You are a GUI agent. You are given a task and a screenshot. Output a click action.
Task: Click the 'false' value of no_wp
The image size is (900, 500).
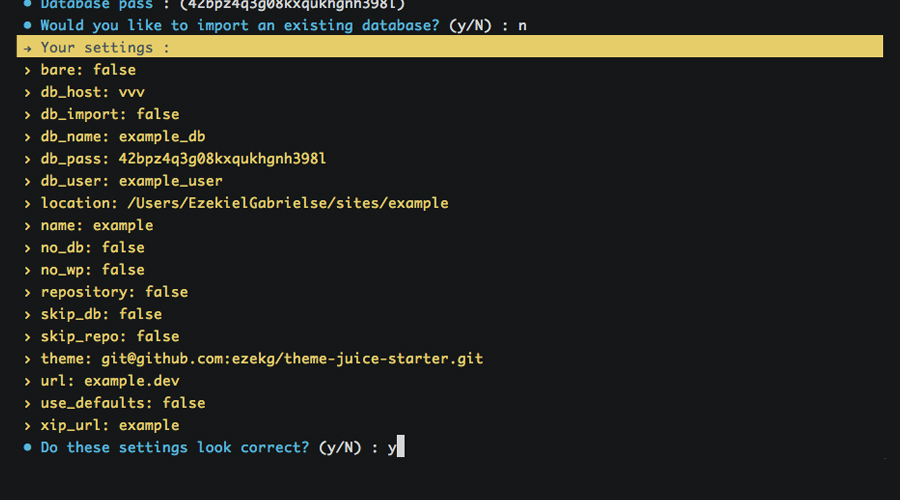point(123,270)
